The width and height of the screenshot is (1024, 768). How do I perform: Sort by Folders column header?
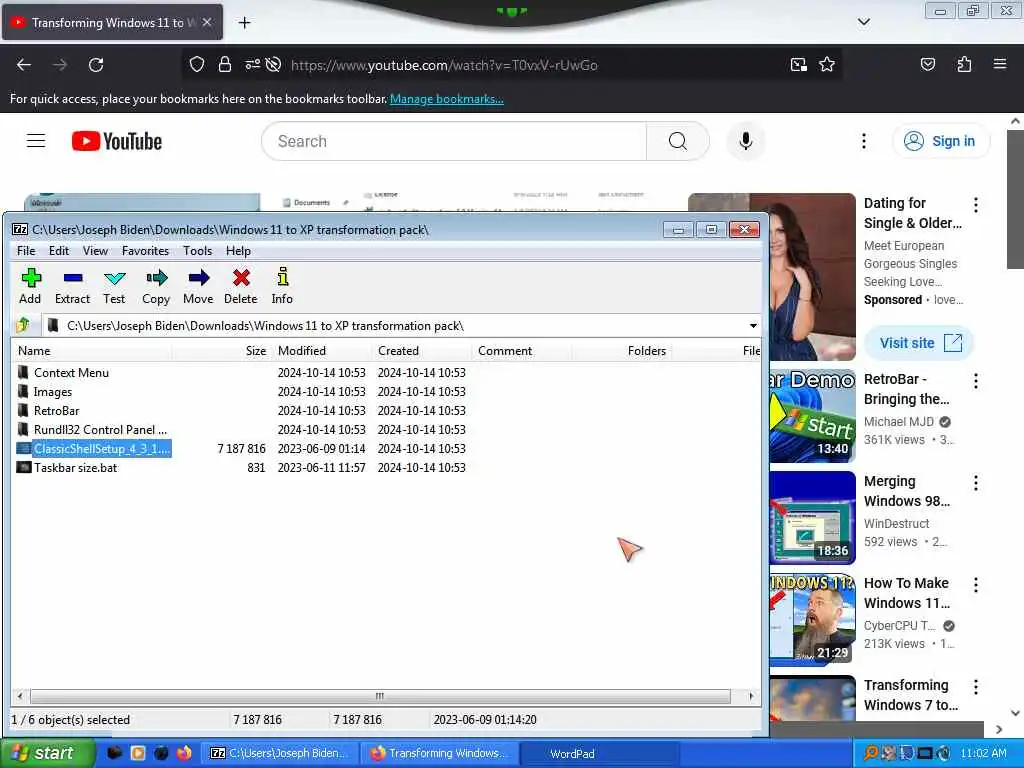coord(647,351)
